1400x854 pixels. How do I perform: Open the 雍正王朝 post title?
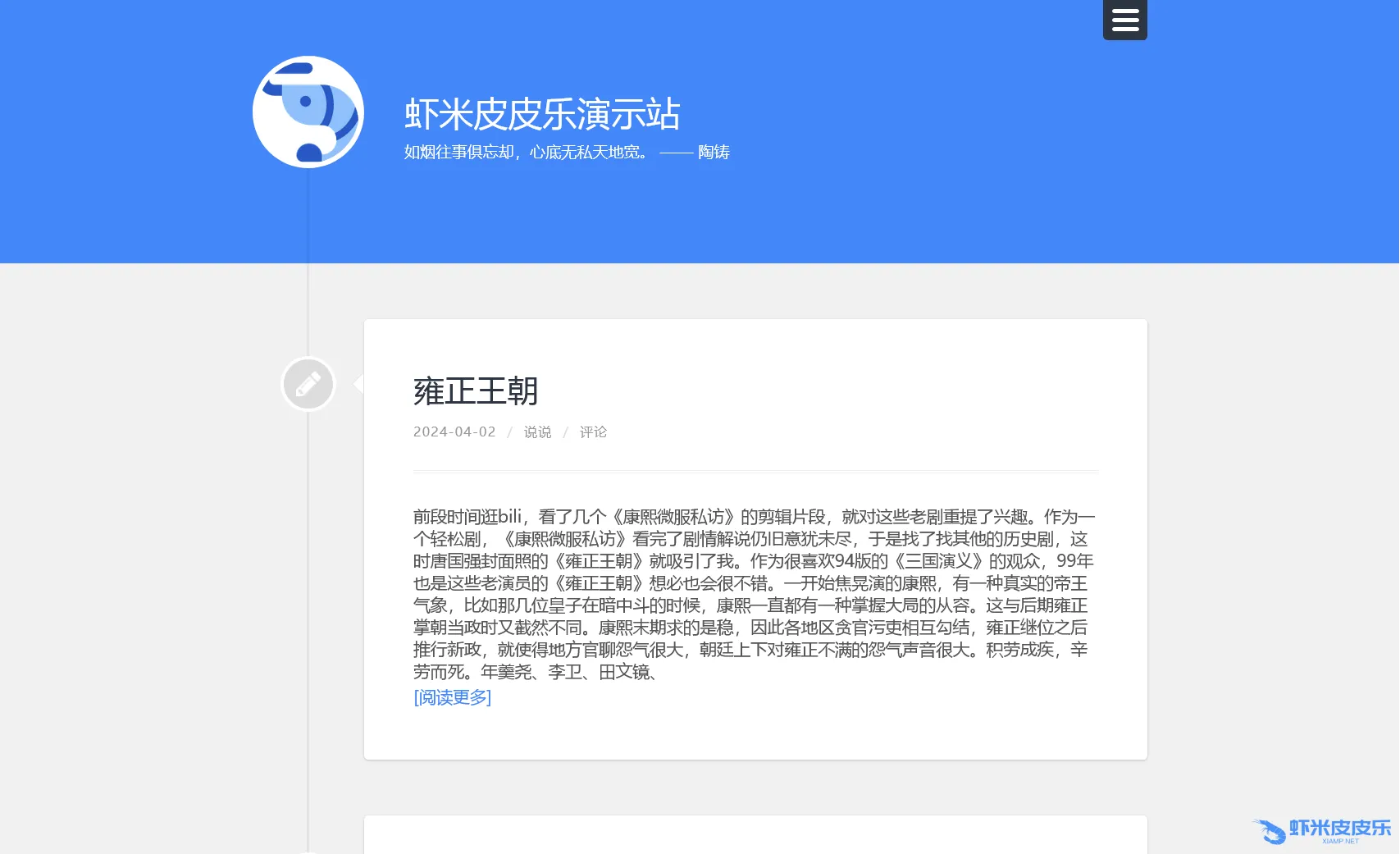tap(476, 391)
